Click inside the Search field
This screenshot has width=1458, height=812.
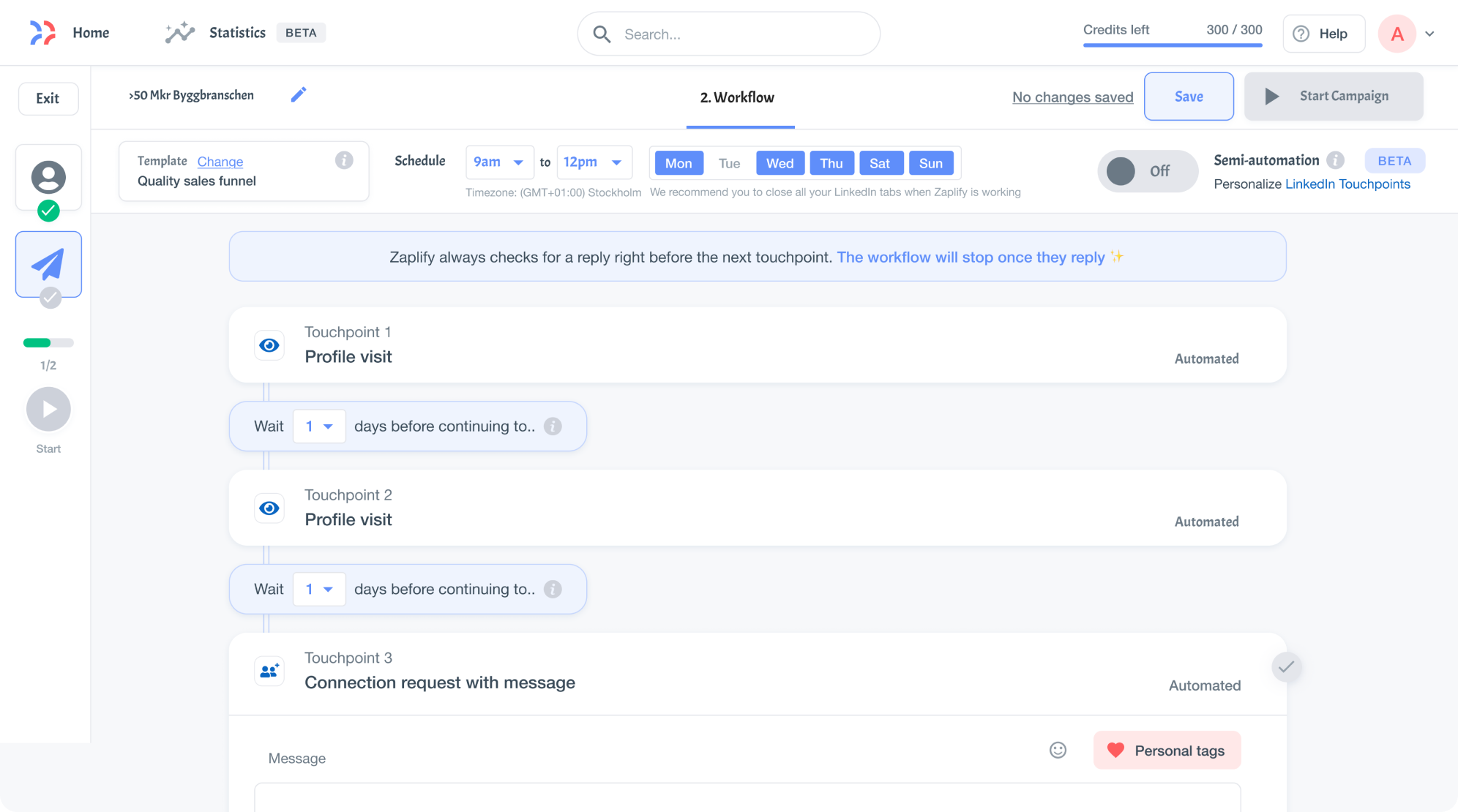(728, 34)
